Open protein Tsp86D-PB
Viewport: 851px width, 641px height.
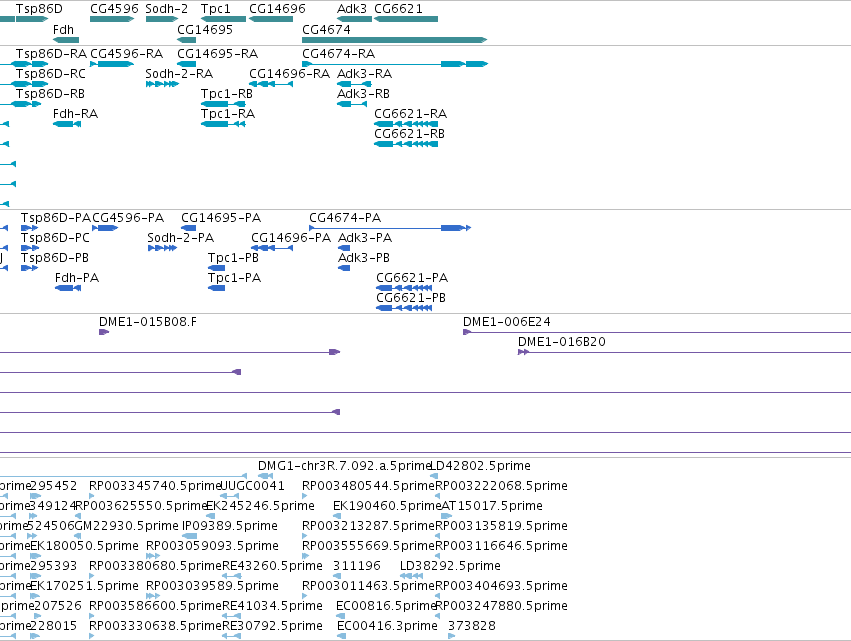(x=55, y=258)
